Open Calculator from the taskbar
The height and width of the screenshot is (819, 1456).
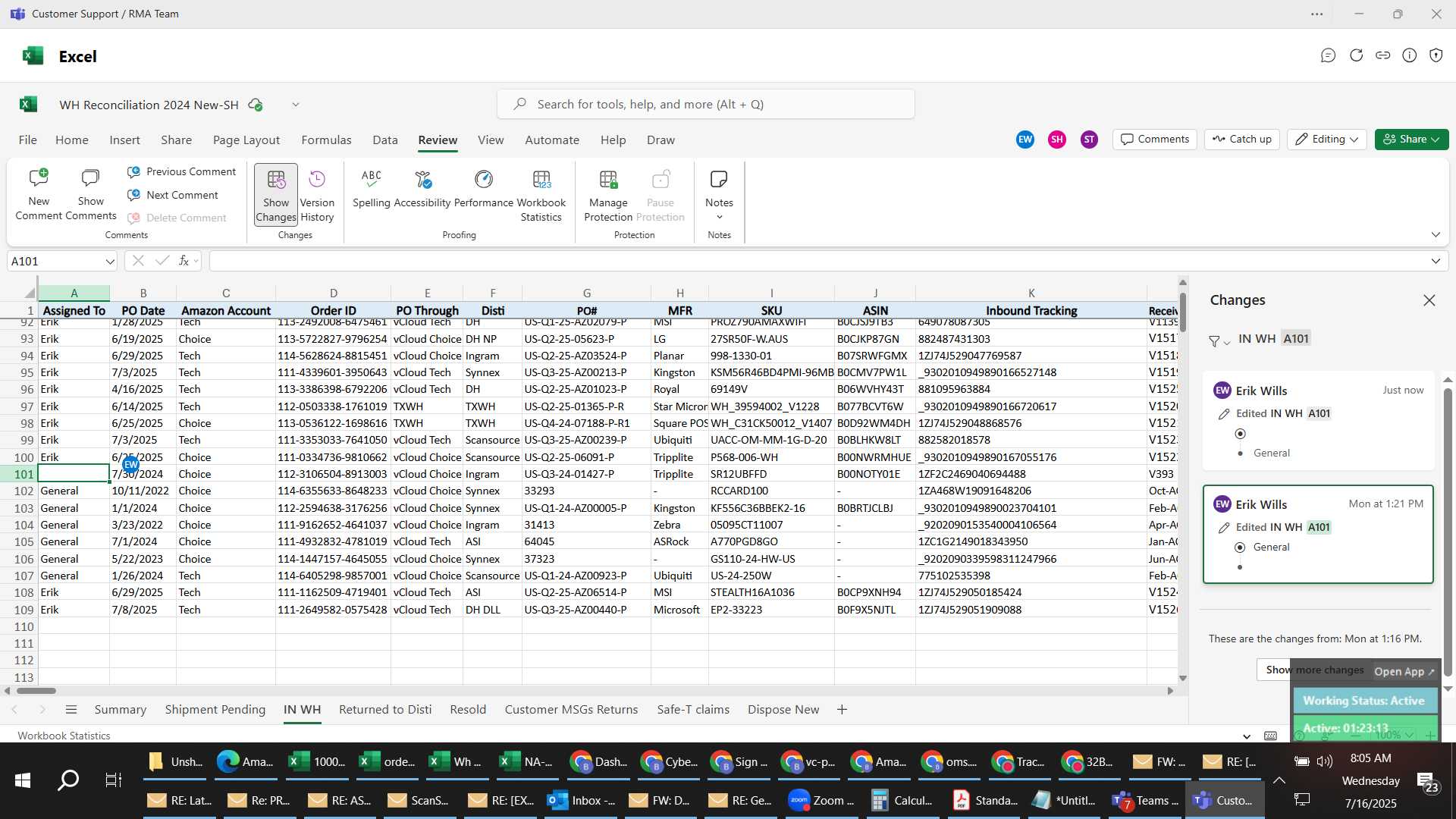click(x=904, y=801)
